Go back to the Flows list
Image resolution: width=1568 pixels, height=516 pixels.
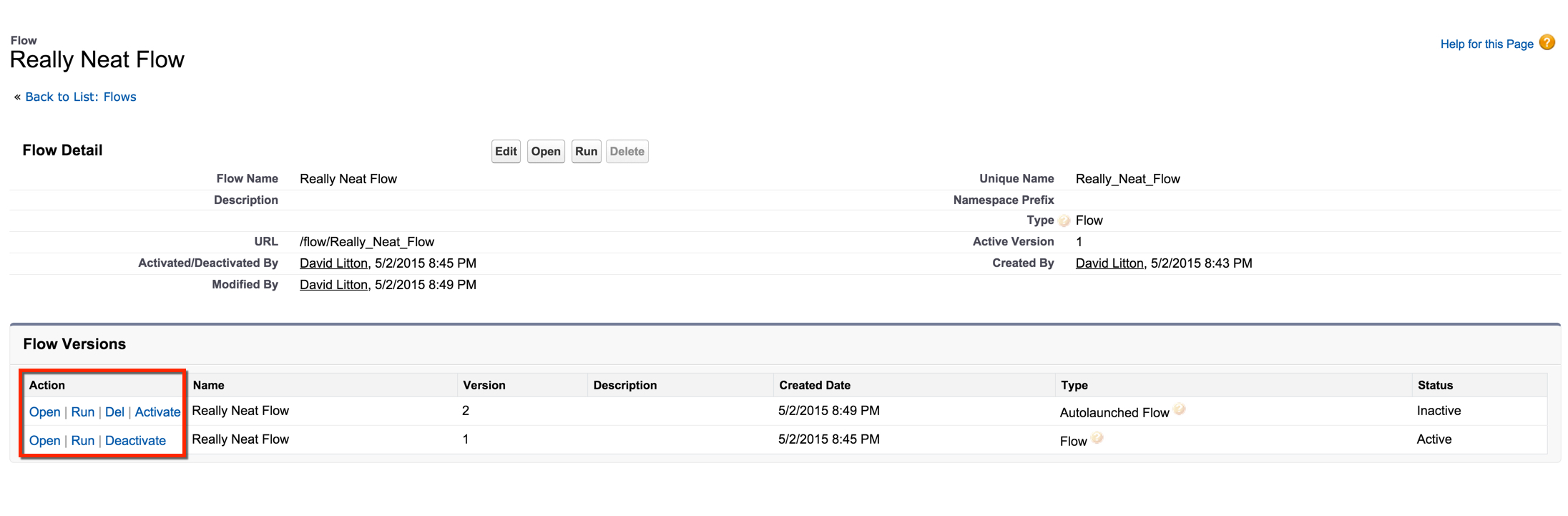pos(80,97)
